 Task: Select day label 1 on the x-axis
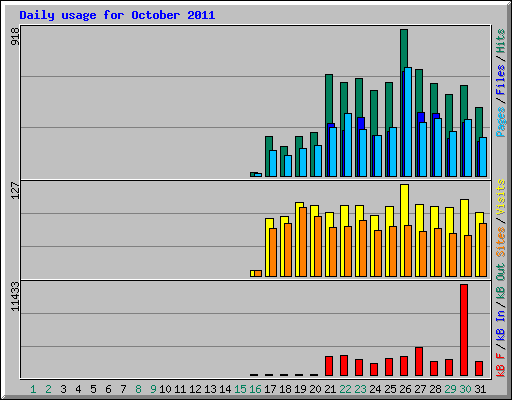tap(33, 389)
